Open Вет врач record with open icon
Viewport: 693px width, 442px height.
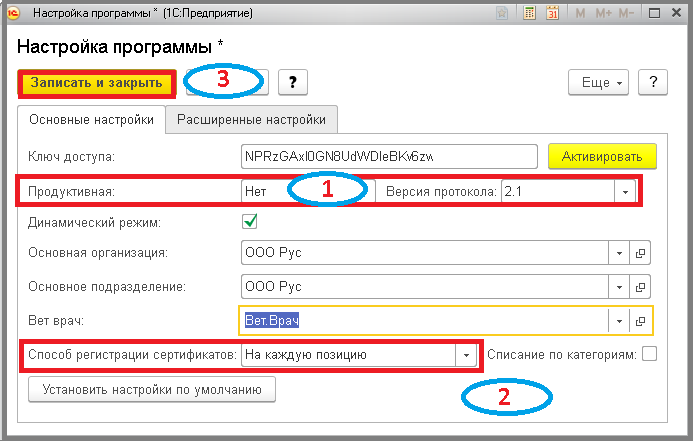(x=640, y=321)
